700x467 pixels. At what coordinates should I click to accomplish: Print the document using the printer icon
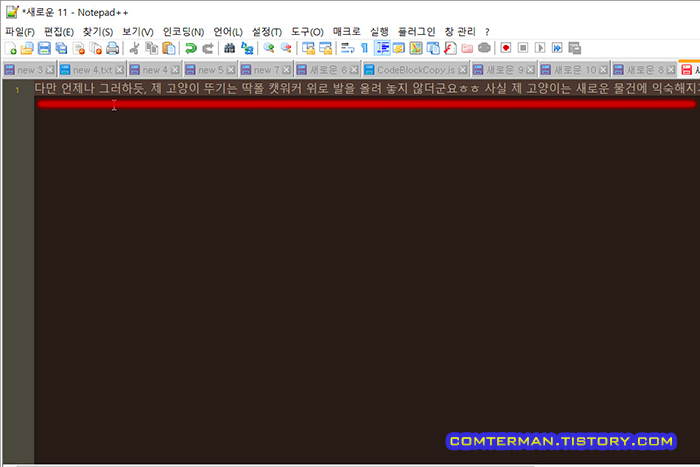coord(112,48)
